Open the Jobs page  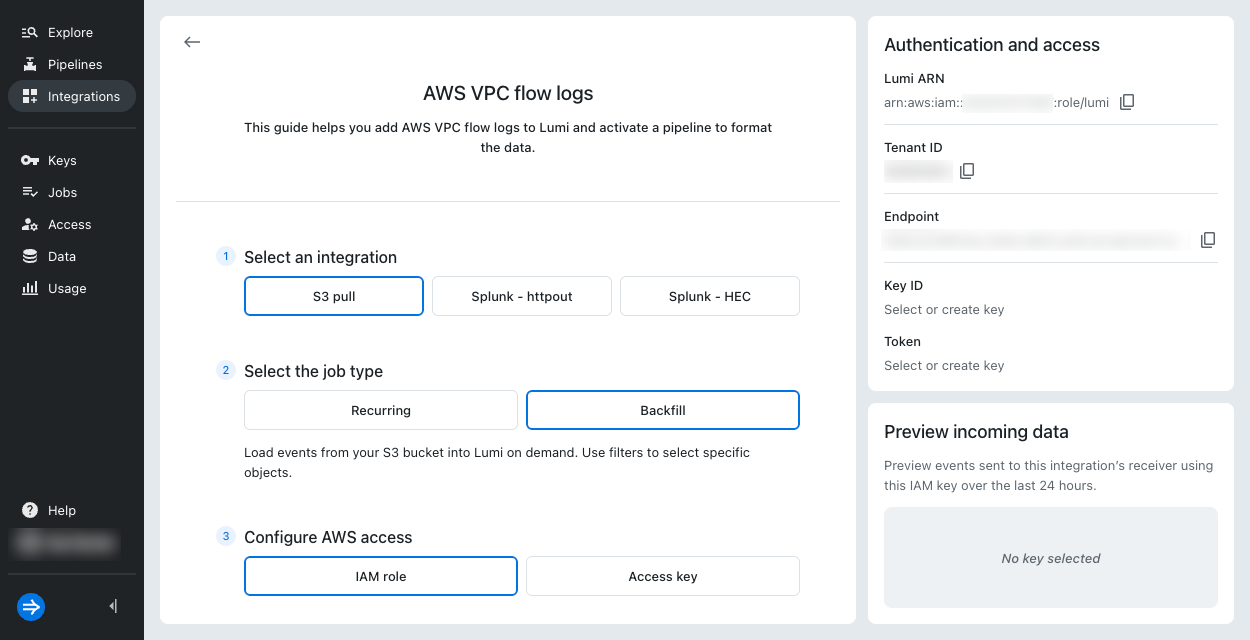tap(72, 192)
